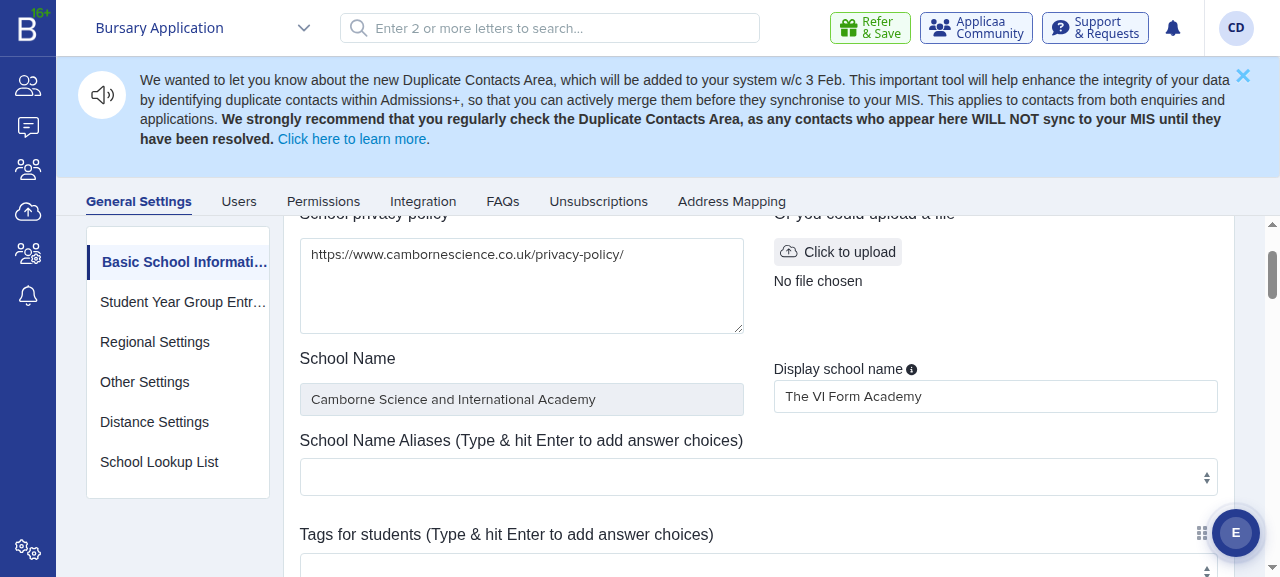Click the 'Click to upload' button

coord(838,252)
